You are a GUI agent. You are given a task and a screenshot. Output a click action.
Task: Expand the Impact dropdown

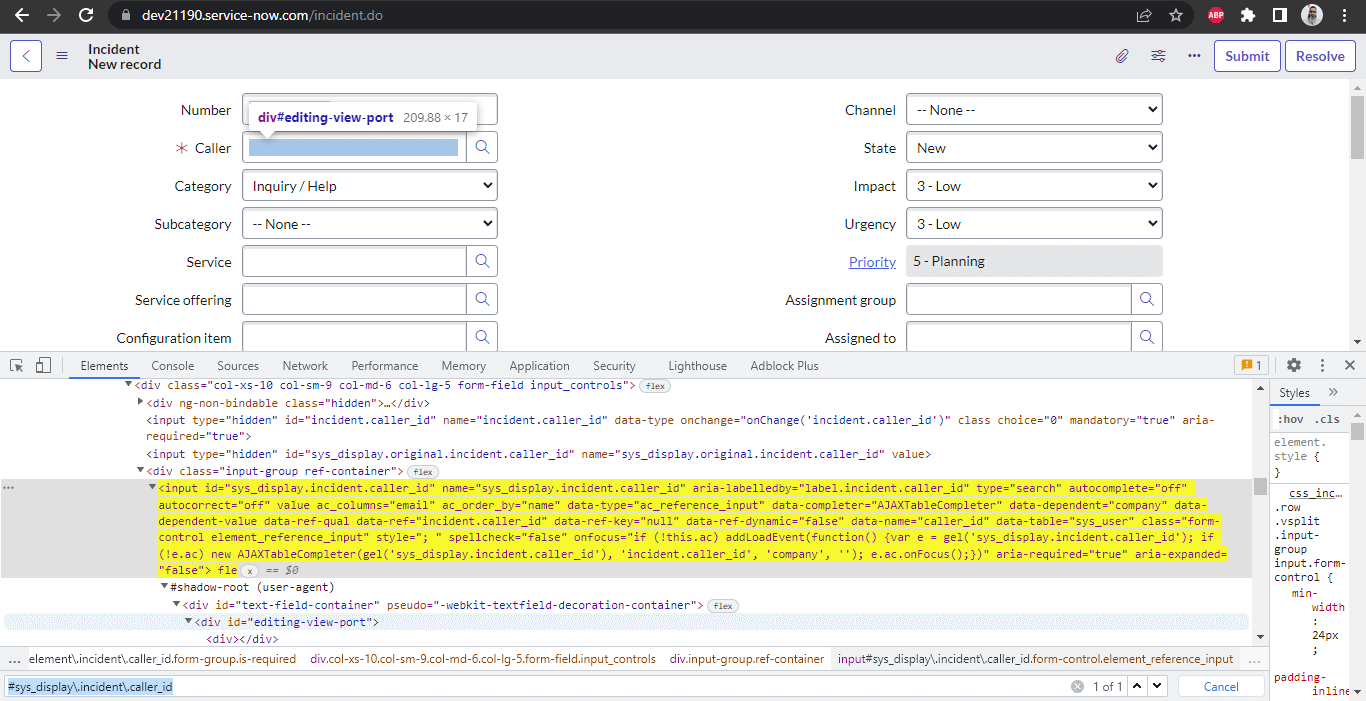(1034, 186)
